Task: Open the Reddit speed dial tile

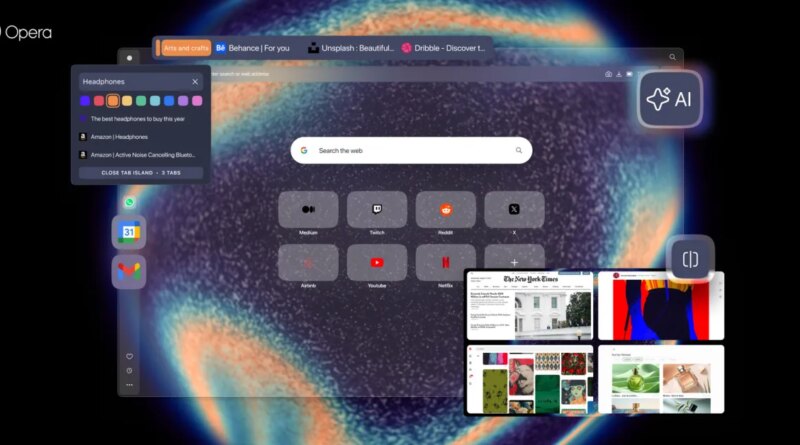Action: (x=446, y=210)
